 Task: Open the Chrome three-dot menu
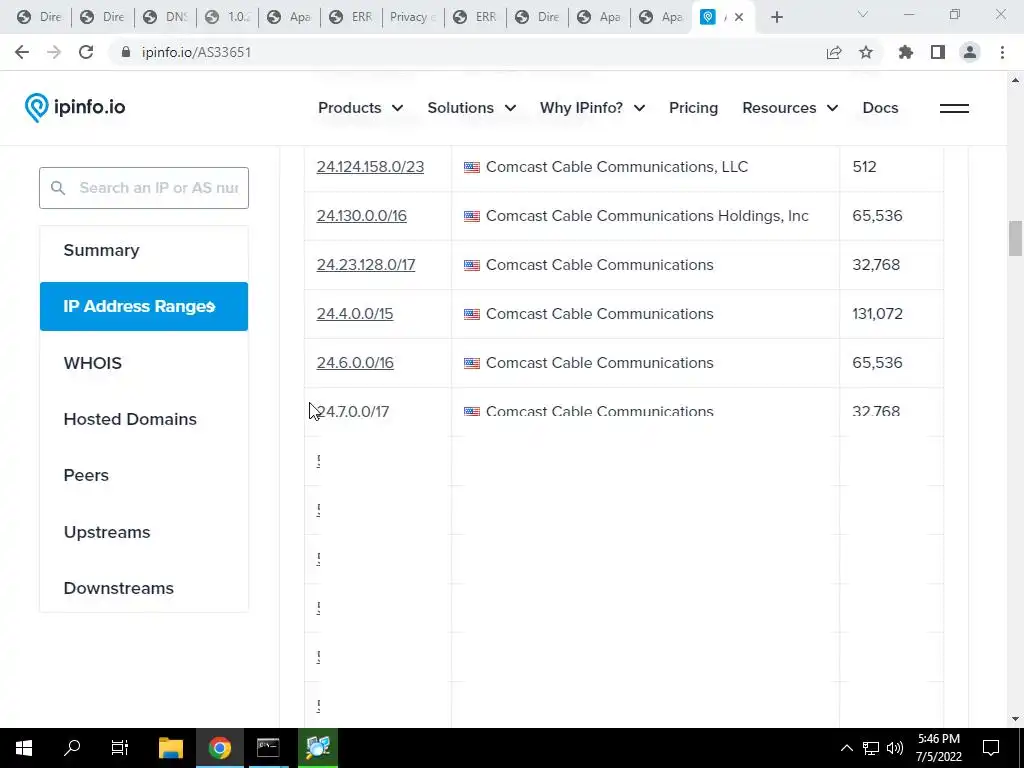pyautogui.click(x=1002, y=52)
